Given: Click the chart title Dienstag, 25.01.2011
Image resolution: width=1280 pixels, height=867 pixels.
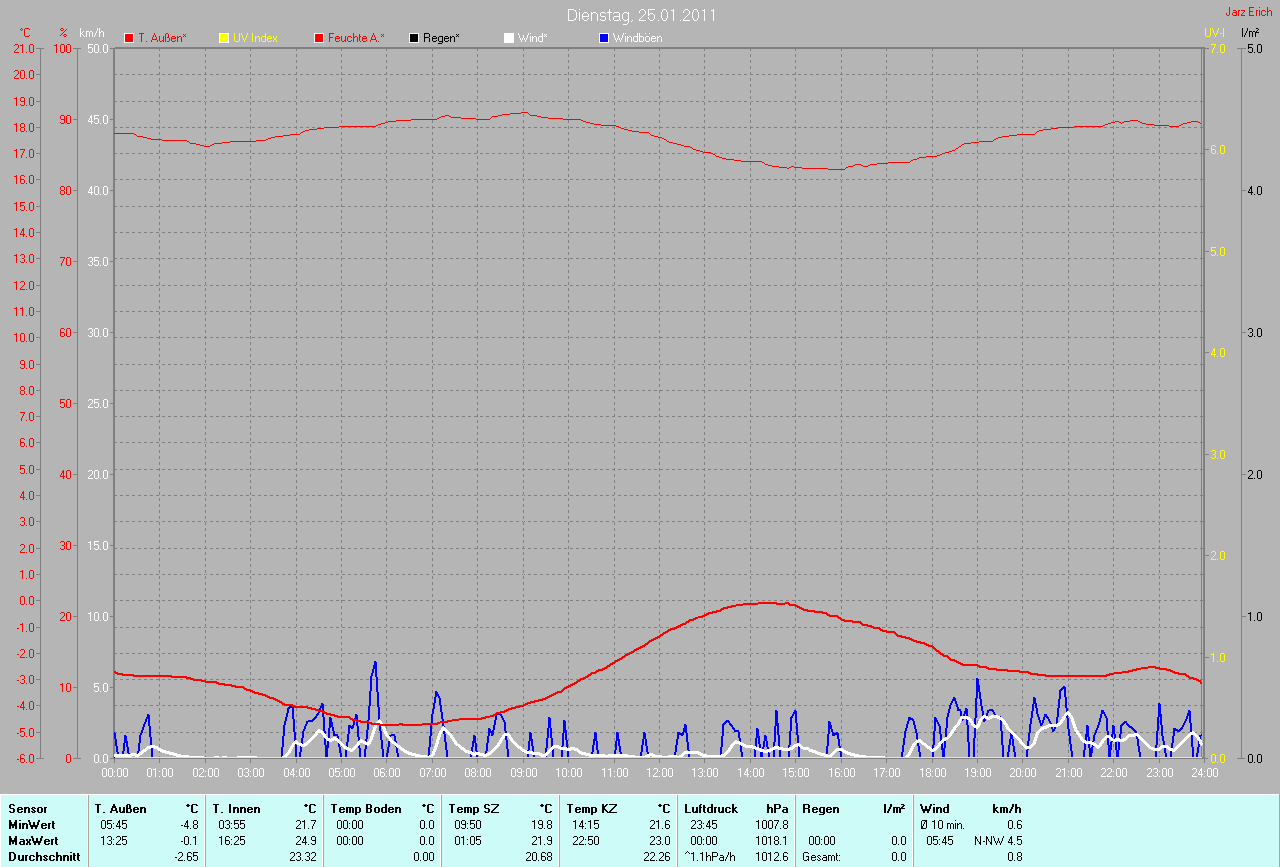Looking at the screenshot, I should pos(641,15).
